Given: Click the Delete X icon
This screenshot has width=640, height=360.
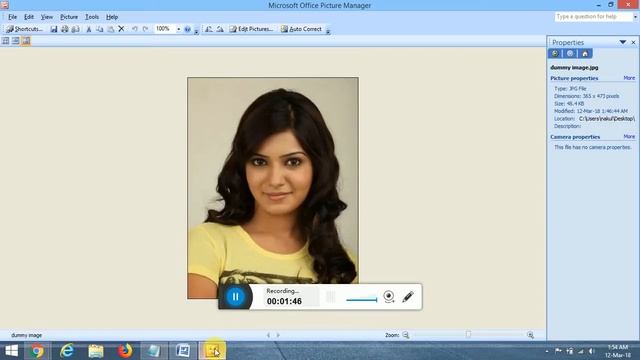Looking at the screenshot, I should [x=121, y=29].
